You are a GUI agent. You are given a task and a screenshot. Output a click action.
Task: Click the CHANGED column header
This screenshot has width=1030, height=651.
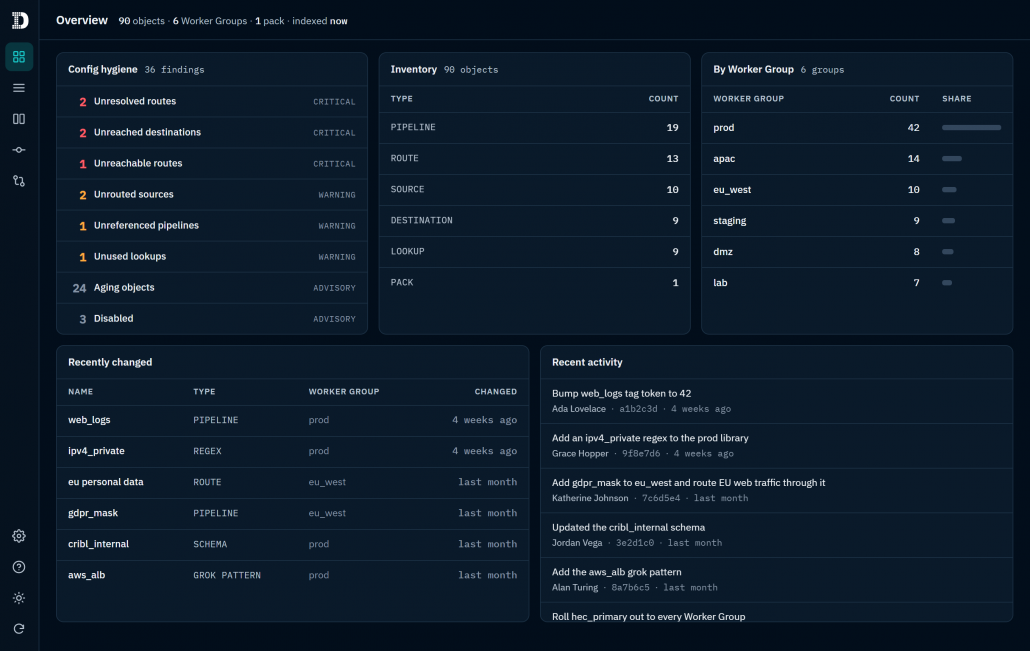(x=495, y=392)
